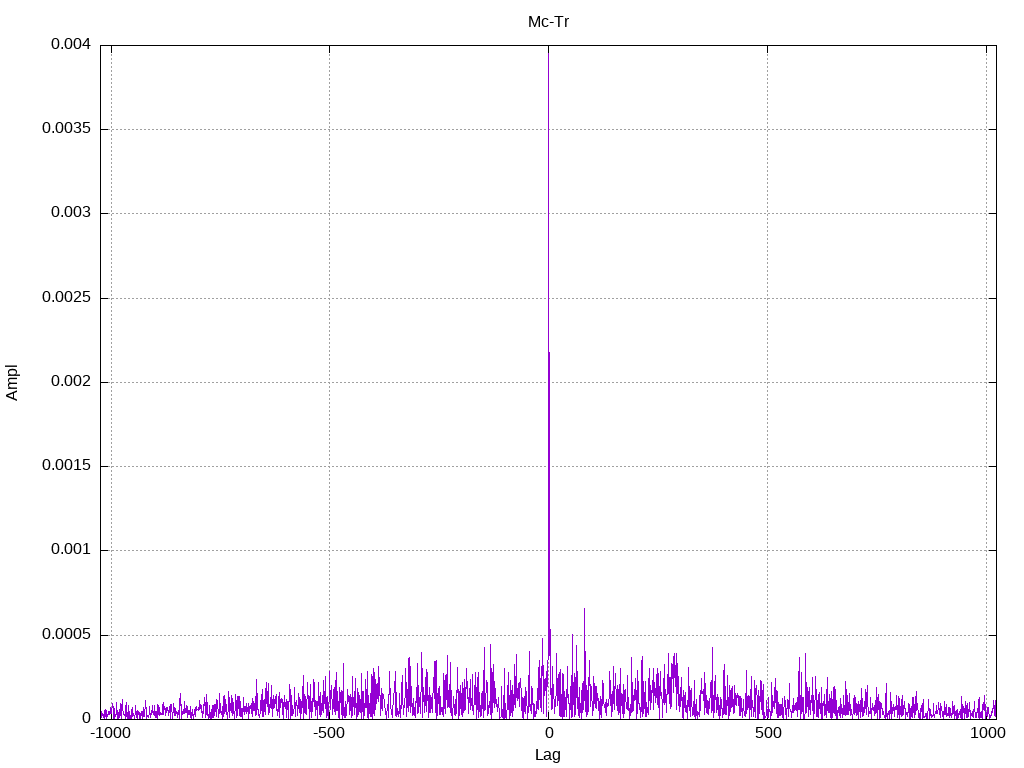Click the 500 x-axis tick label
Image resolution: width=1024 pixels, height=768 pixels.
[768, 733]
